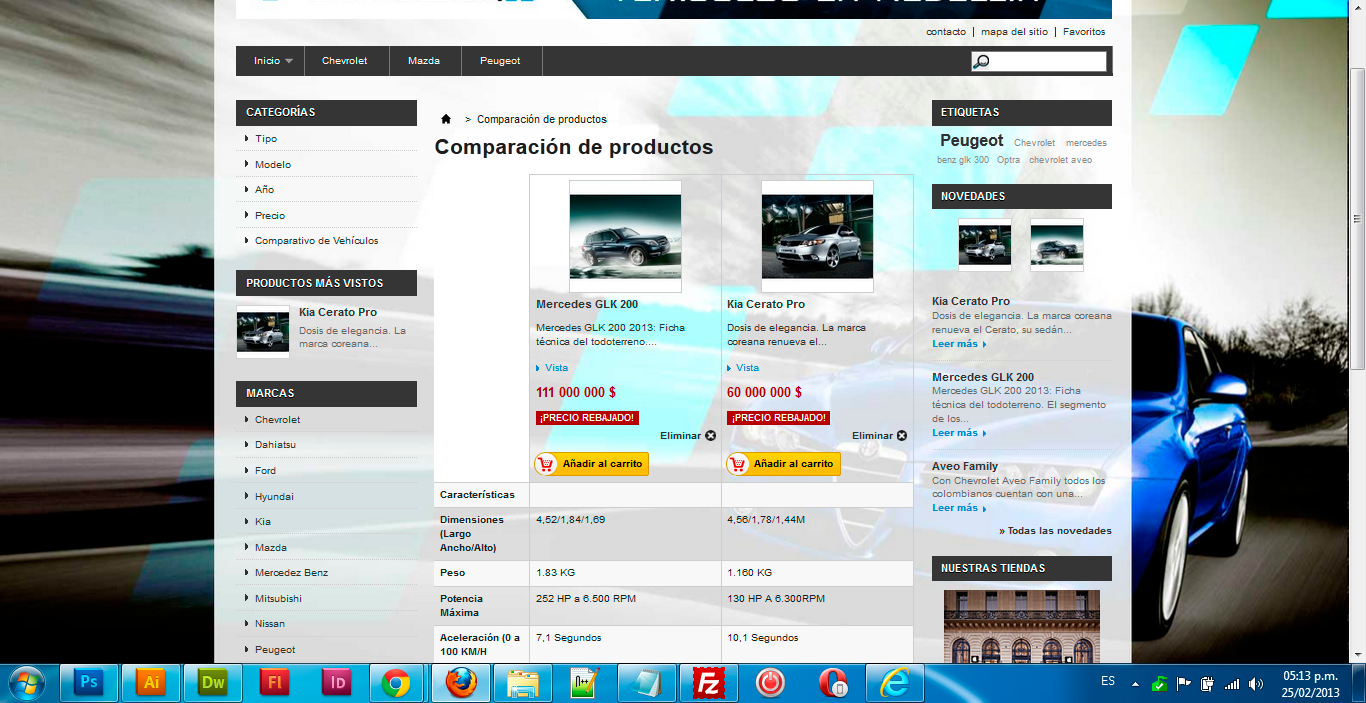
Task: Click Aveo Family novedades title
Action: coord(965,466)
